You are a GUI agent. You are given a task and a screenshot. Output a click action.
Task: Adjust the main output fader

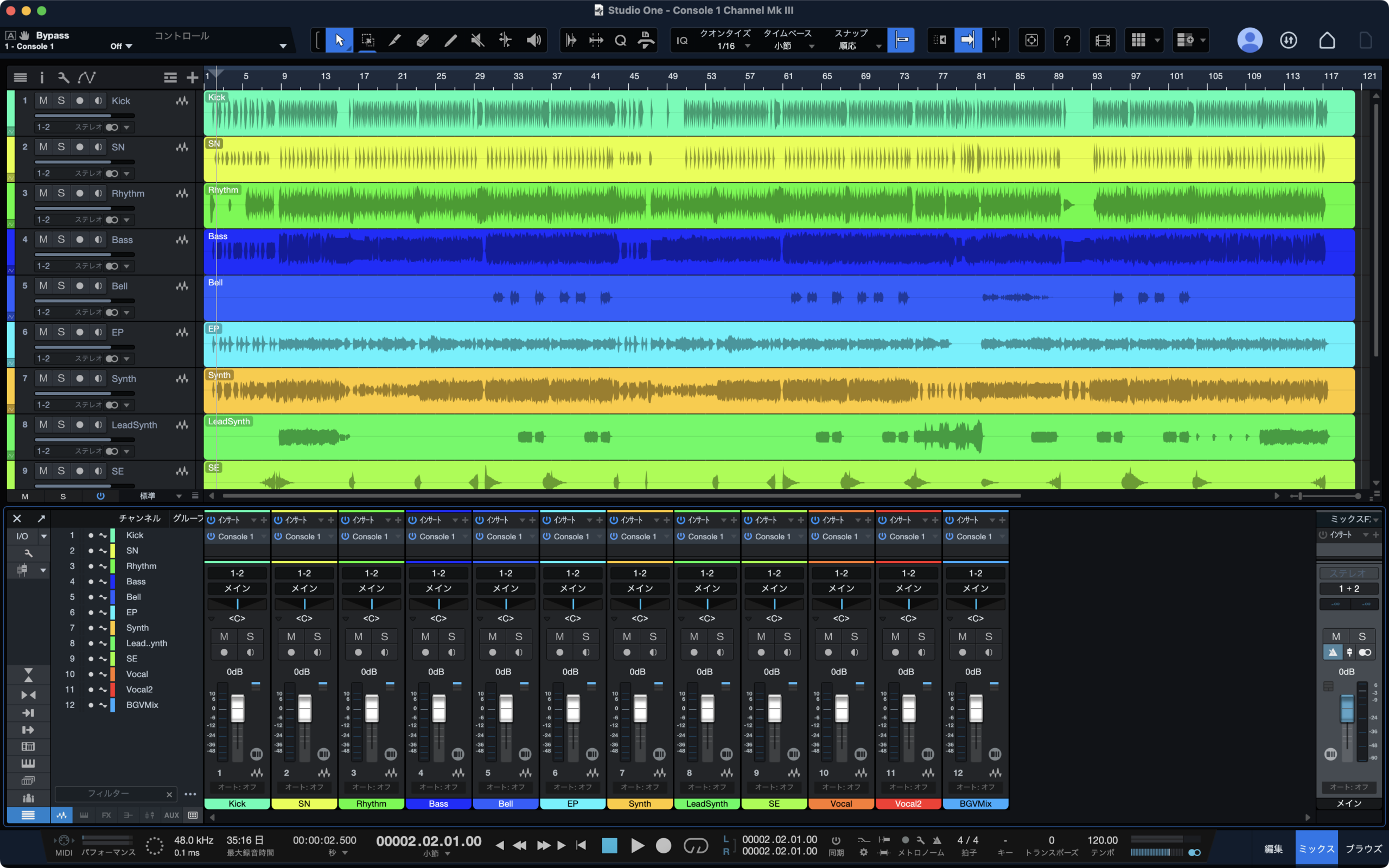(x=1347, y=707)
